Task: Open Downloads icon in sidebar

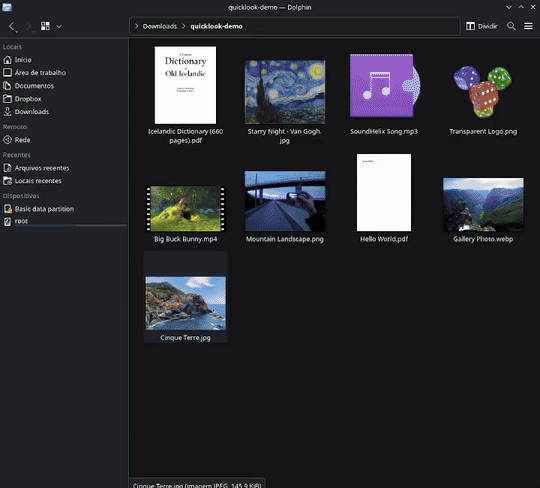Action: click(7, 112)
